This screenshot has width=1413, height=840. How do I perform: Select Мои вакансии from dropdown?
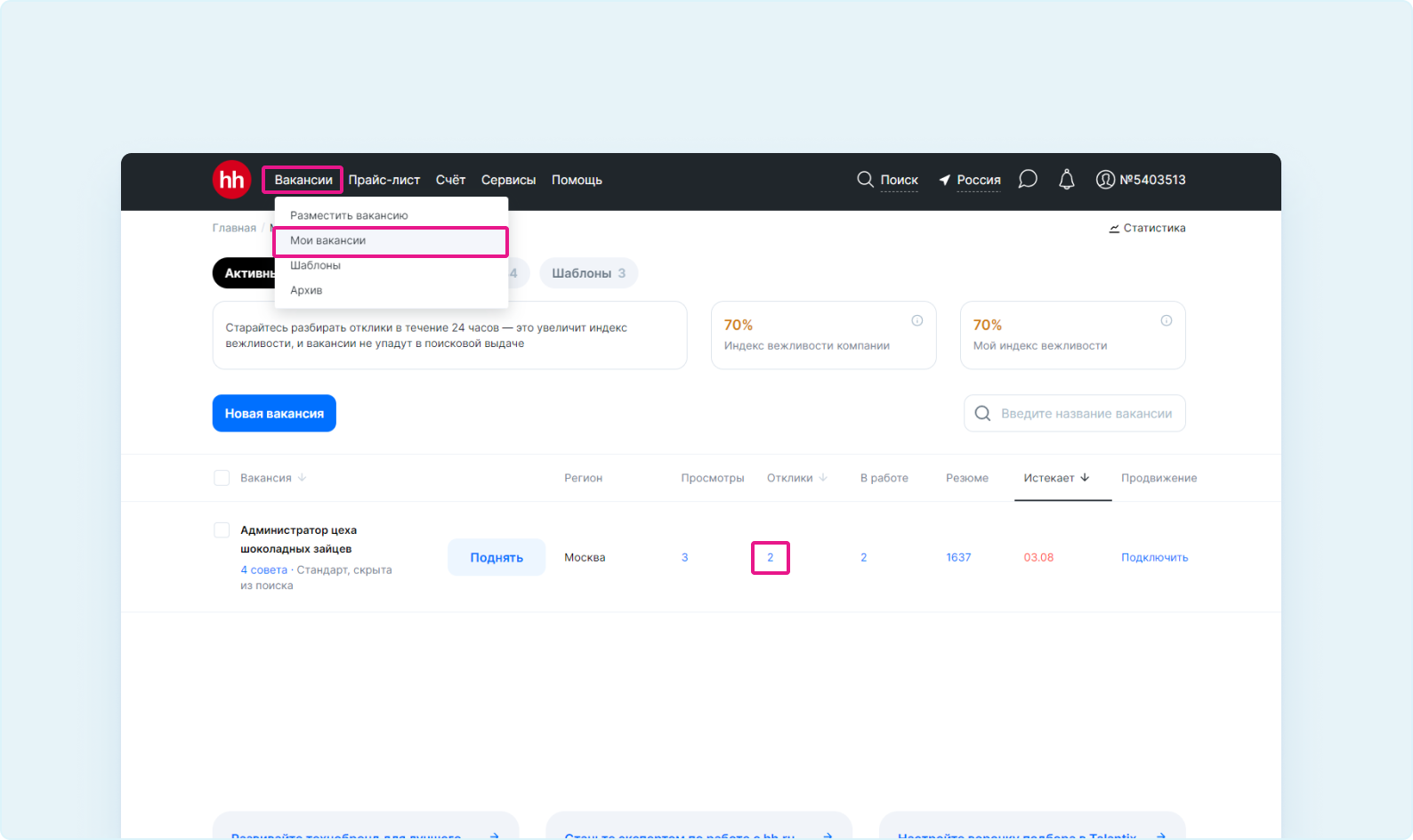click(392, 241)
